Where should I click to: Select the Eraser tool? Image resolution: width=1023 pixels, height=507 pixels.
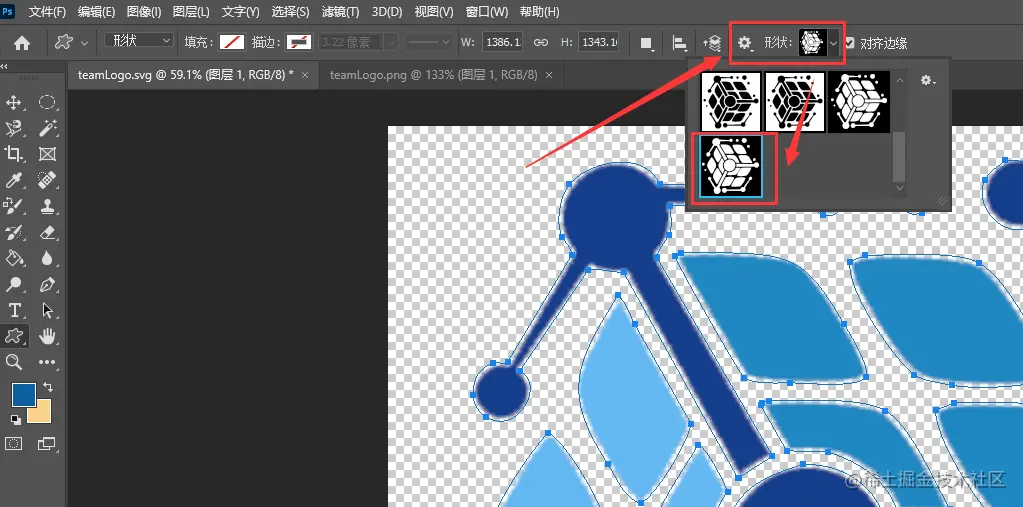click(x=47, y=232)
